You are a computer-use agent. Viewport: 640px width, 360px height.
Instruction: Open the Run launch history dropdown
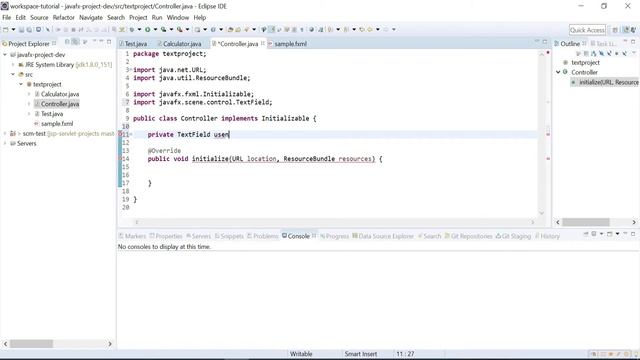coord(155,29)
